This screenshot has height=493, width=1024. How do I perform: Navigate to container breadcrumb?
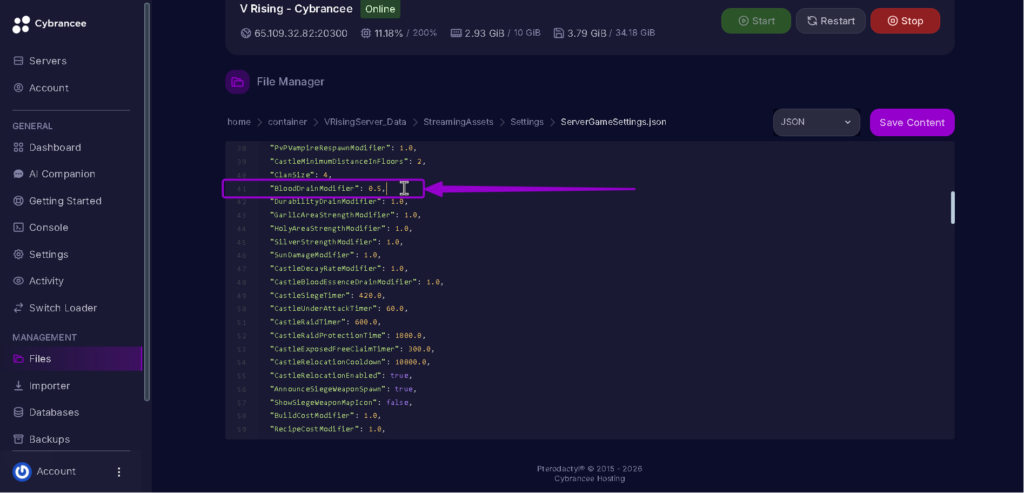tap(287, 122)
